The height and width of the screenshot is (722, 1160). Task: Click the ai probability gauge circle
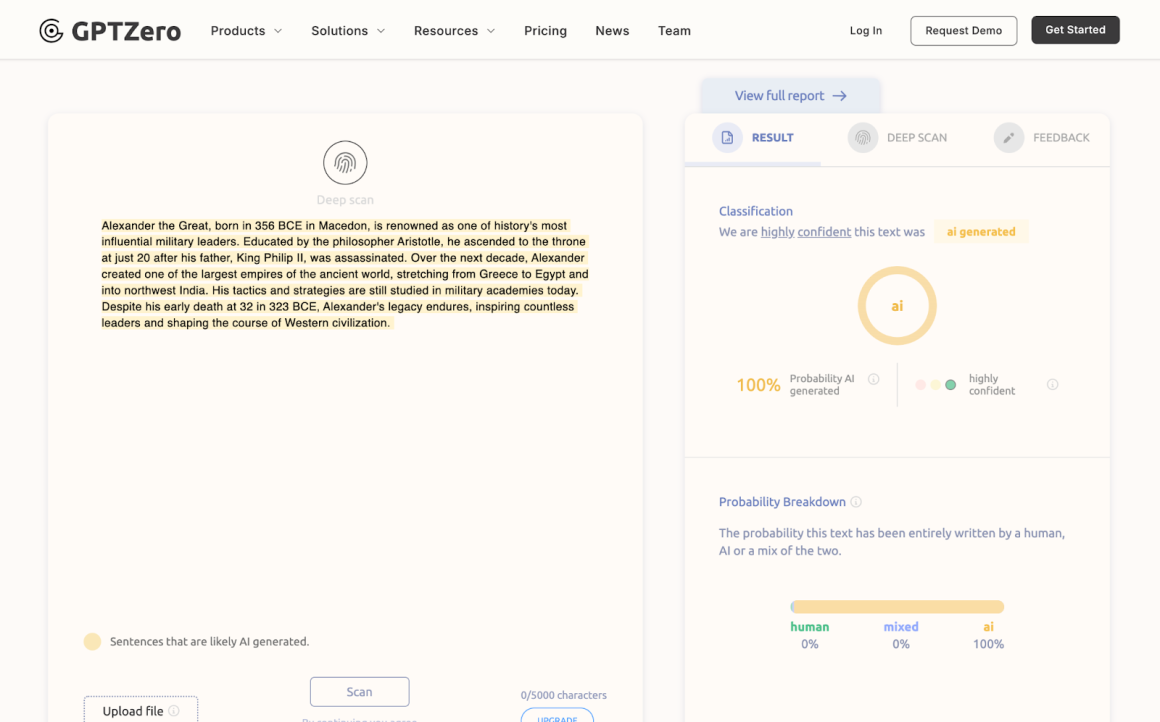[x=897, y=305]
